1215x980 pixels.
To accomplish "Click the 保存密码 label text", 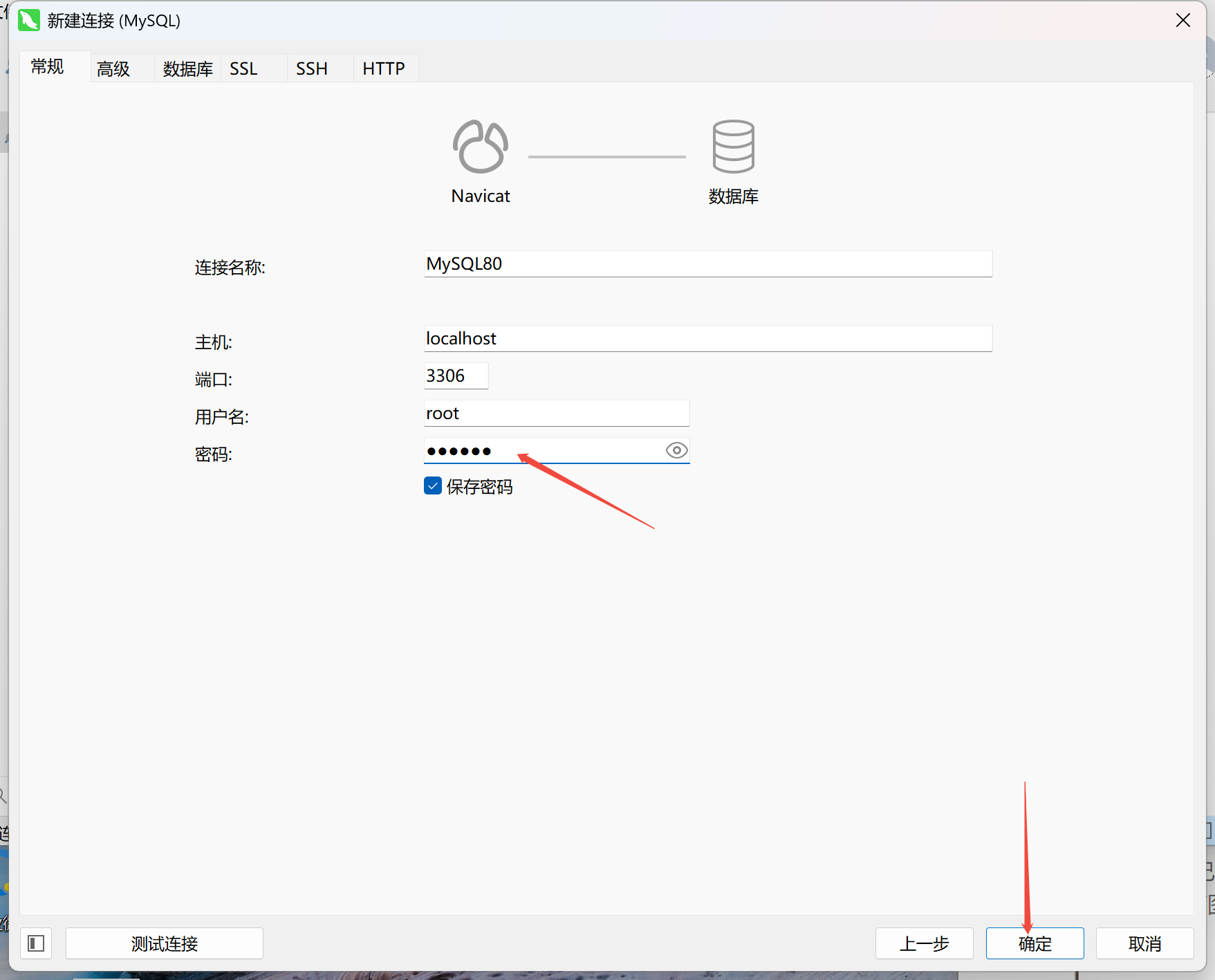I will tap(480, 487).
